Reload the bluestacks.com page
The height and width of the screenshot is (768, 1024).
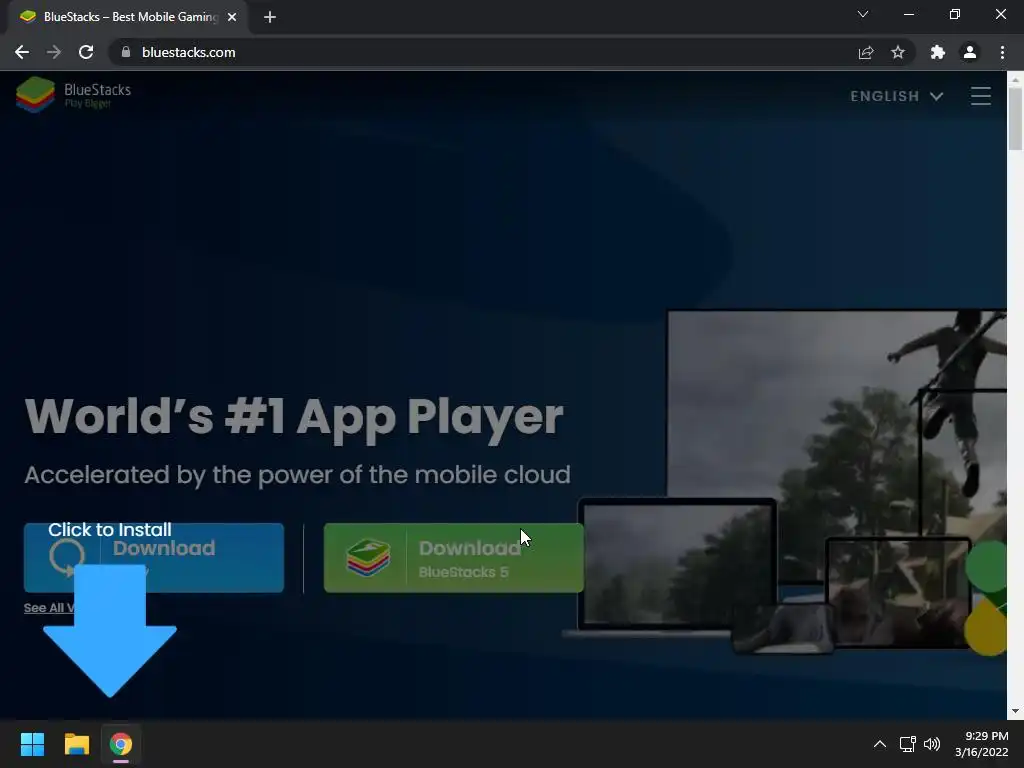(x=86, y=52)
